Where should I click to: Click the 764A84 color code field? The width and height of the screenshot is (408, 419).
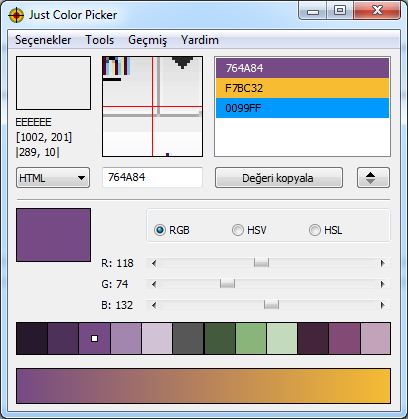click(x=152, y=177)
